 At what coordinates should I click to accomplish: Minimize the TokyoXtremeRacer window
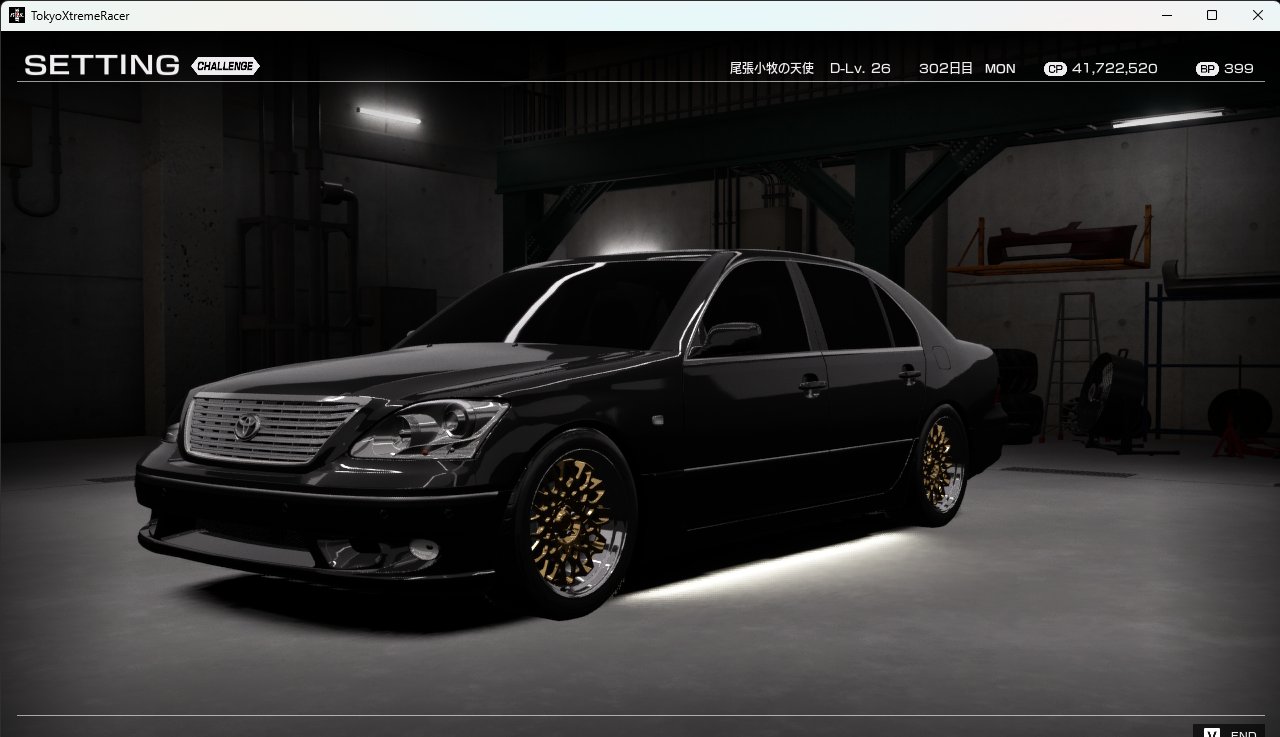coord(1167,15)
